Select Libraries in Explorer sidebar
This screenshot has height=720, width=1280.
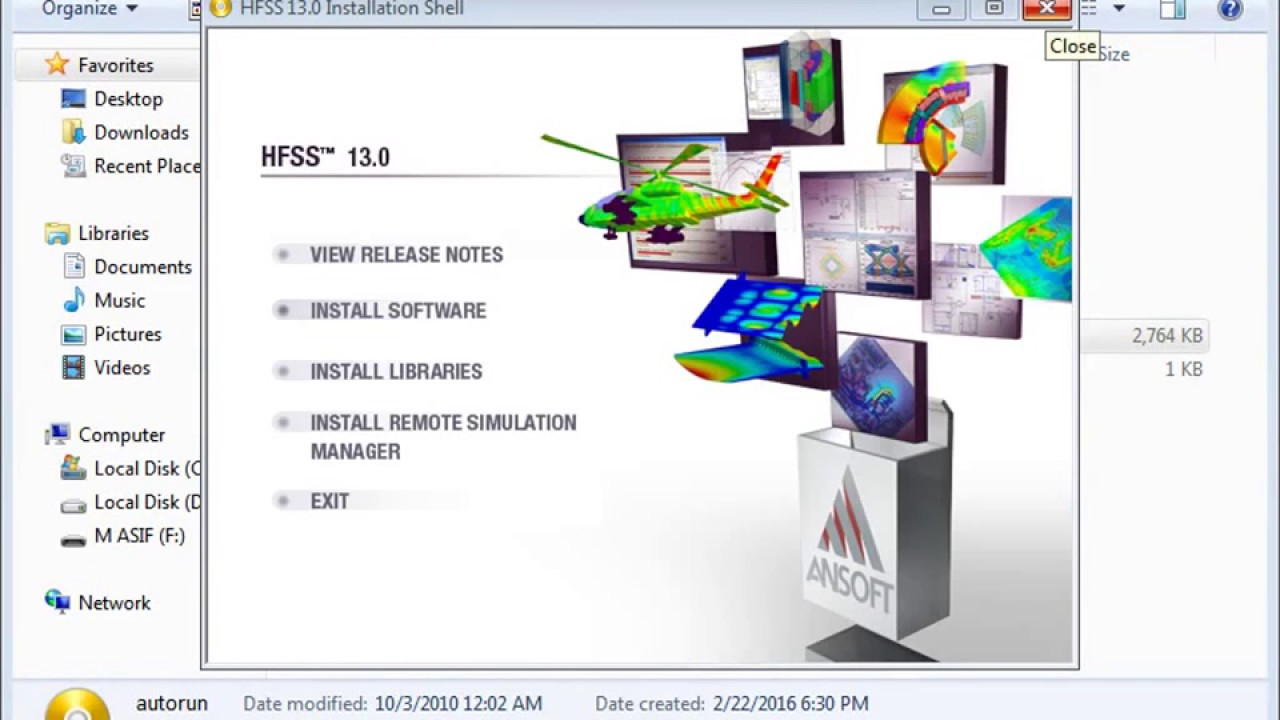[x=113, y=233]
